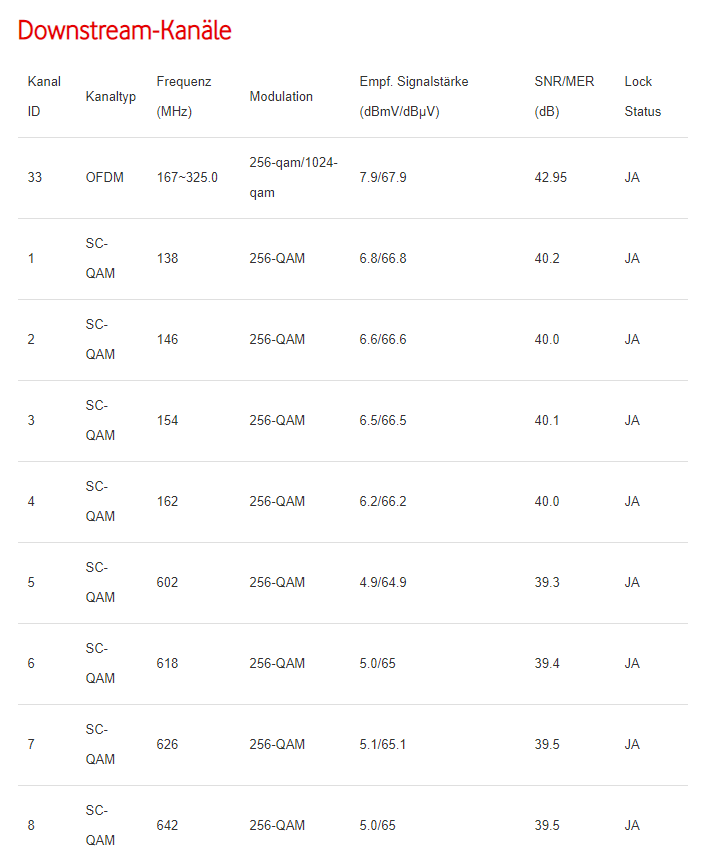The image size is (724, 851).
Task: Click the 40.1 SNR value
Action: click(x=547, y=421)
